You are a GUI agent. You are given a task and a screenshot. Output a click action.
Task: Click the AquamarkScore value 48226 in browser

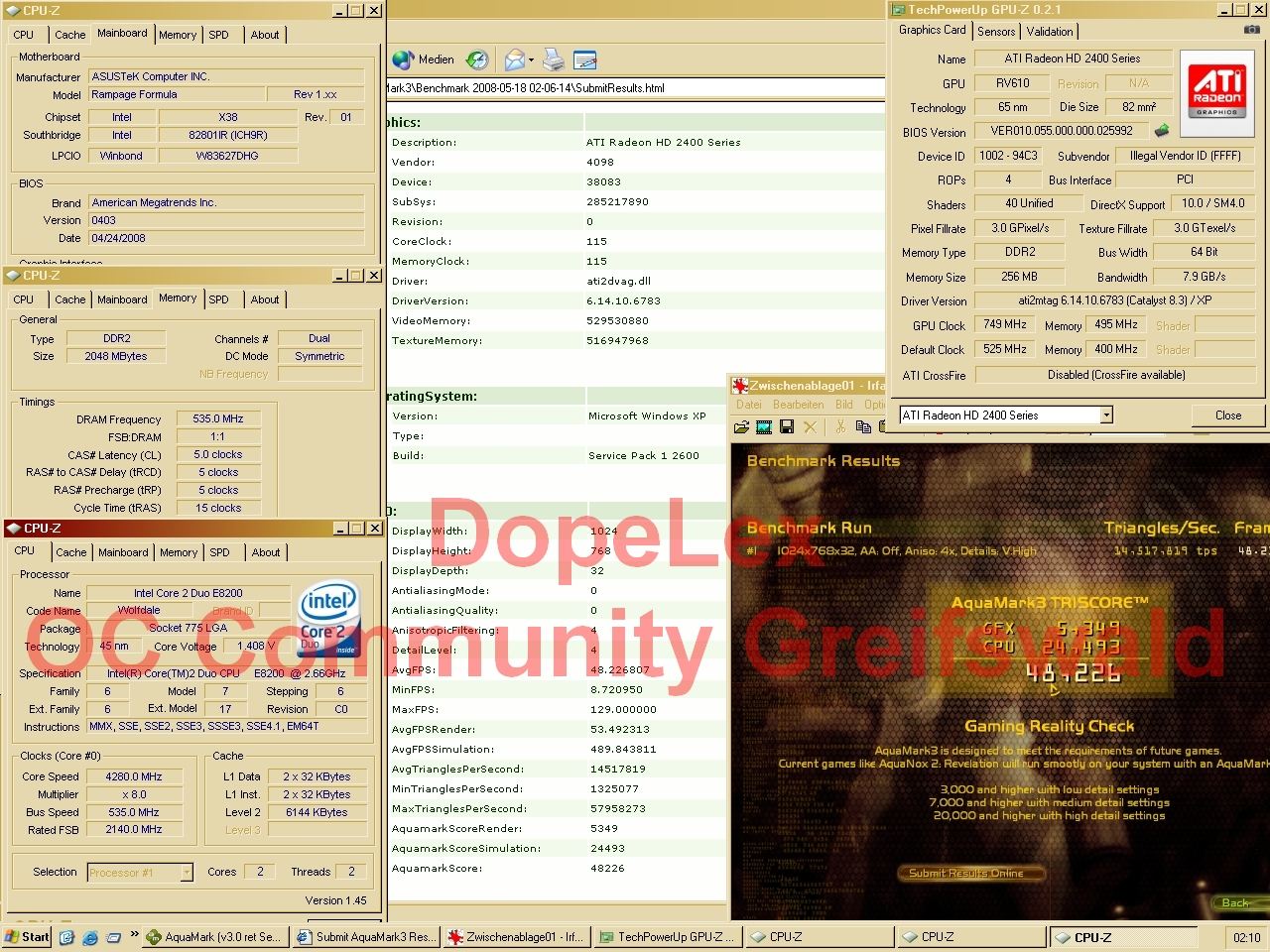tap(607, 869)
